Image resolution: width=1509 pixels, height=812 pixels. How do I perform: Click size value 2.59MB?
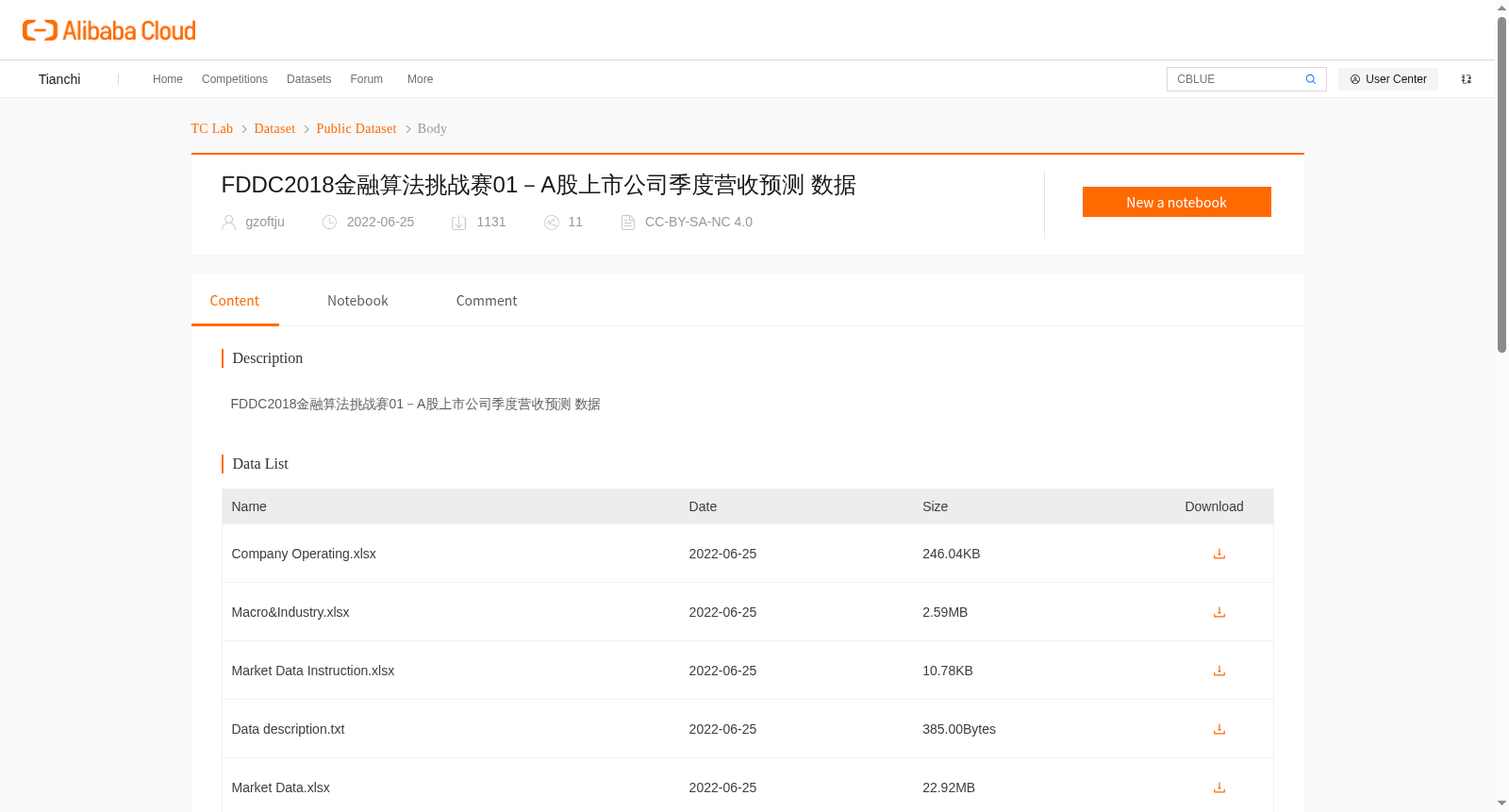[945, 612]
